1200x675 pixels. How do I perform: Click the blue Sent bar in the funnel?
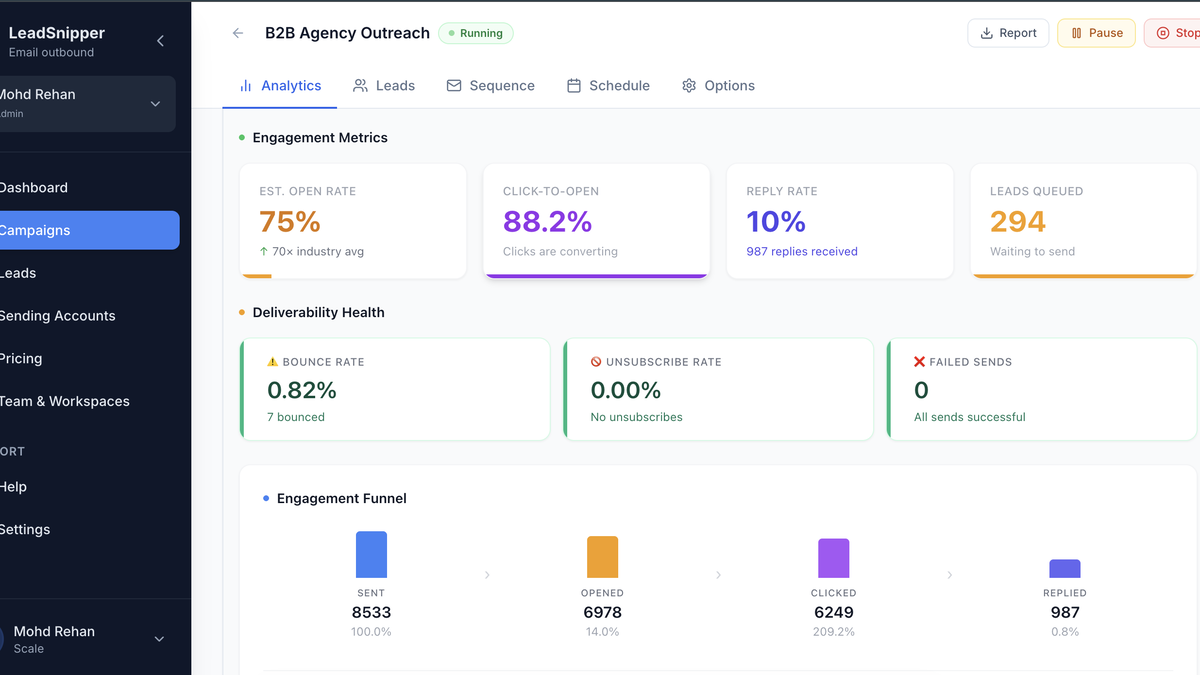click(x=371, y=554)
